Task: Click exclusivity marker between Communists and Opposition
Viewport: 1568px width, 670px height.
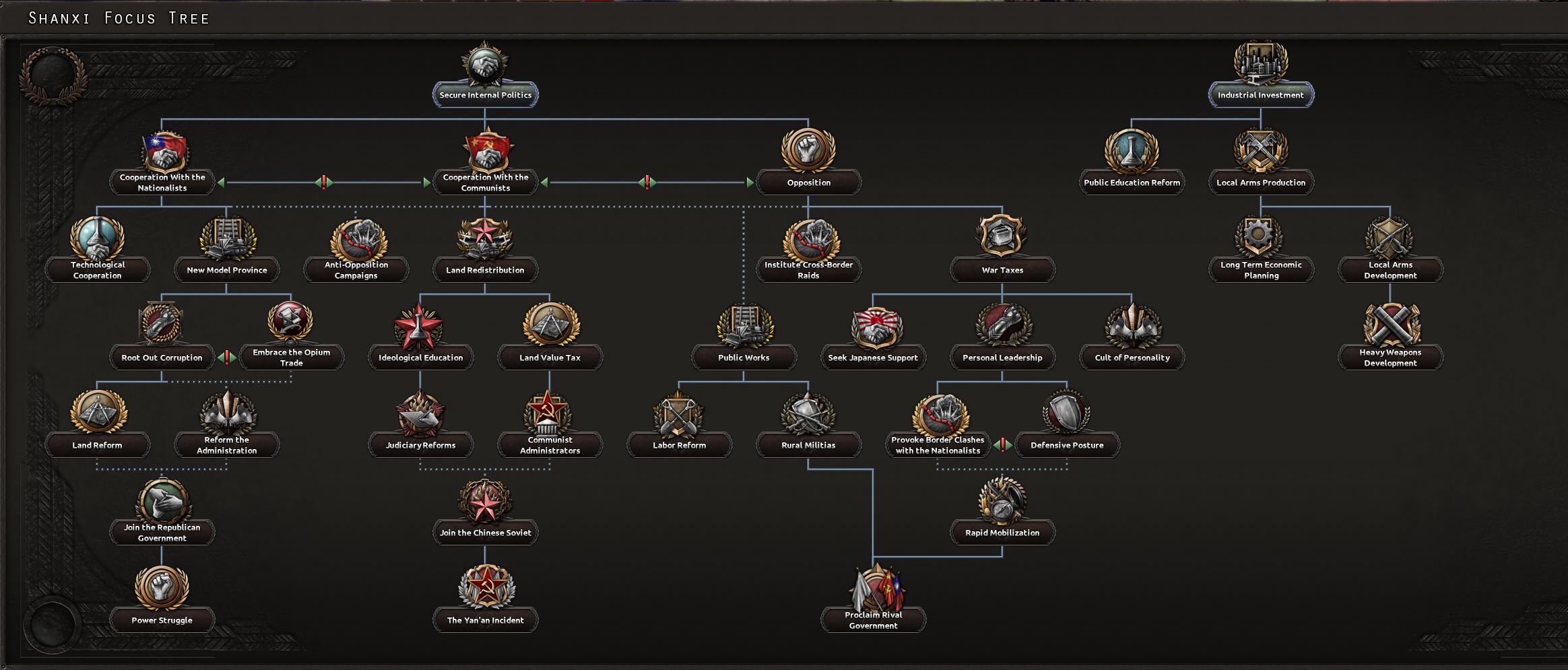Action: pyautogui.click(x=647, y=182)
